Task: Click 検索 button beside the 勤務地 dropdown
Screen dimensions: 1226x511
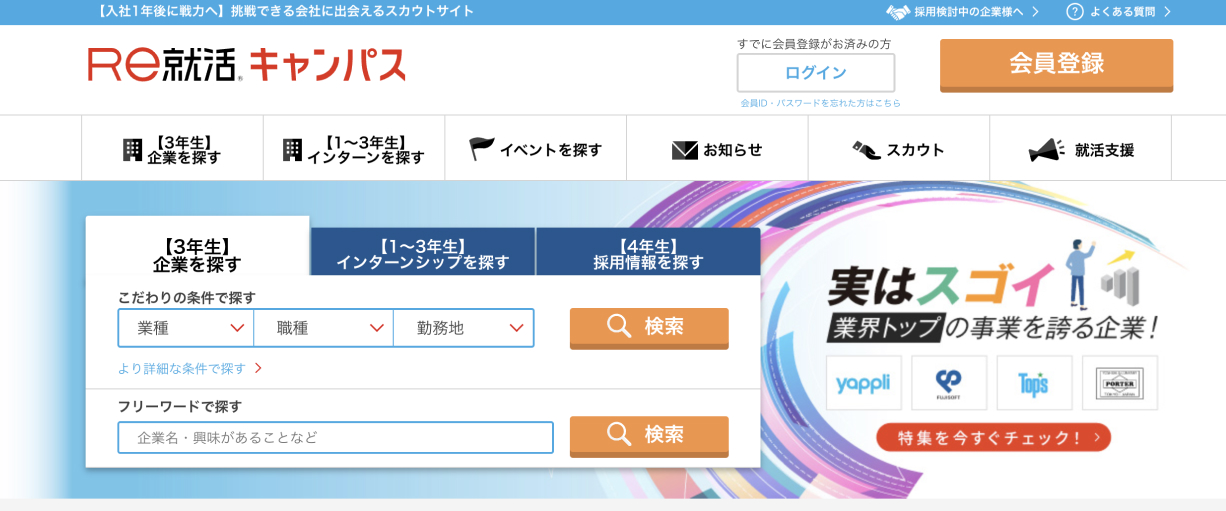Action: (x=649, y=328)
